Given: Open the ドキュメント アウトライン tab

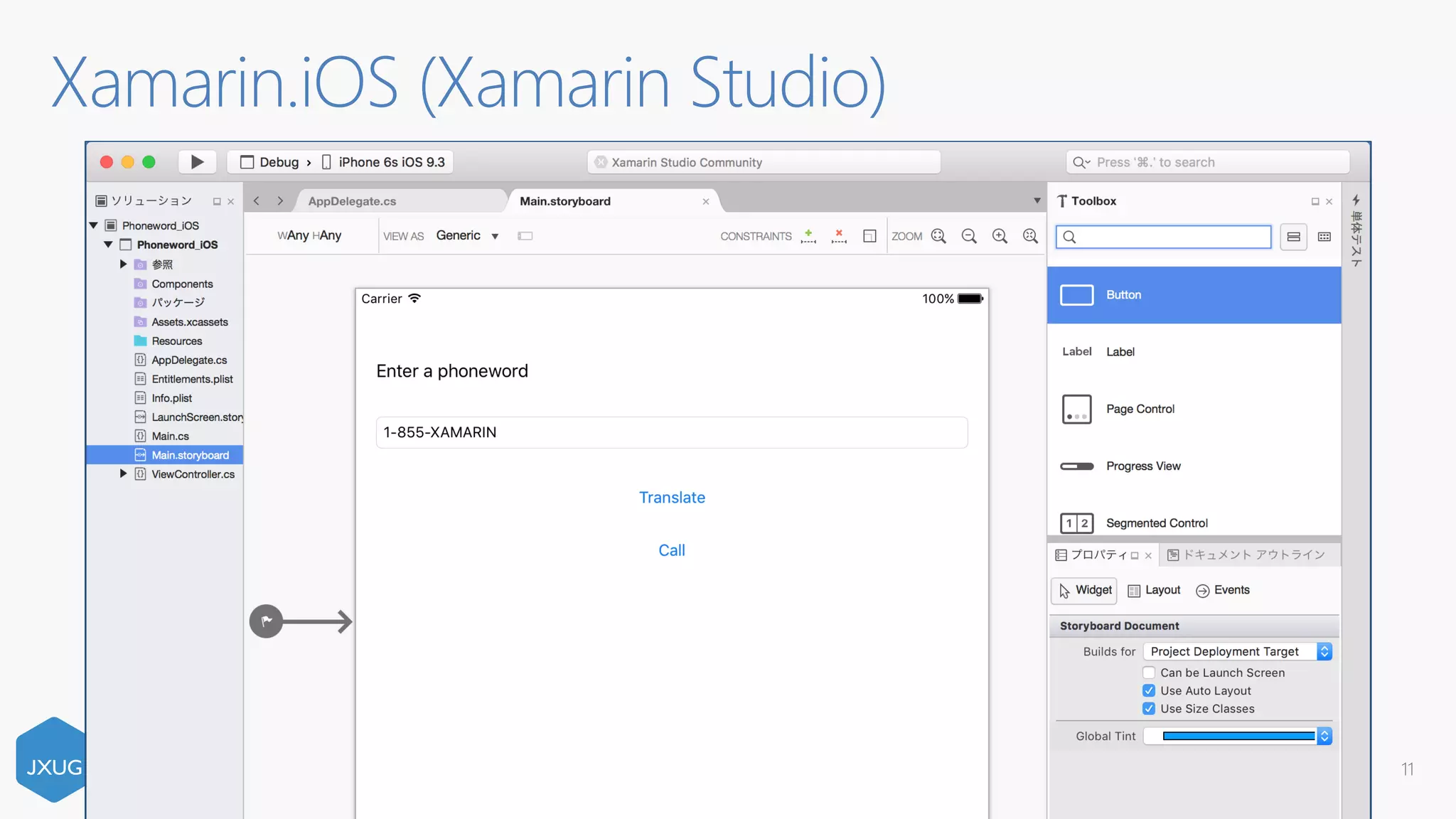Looking at the screenshot, I should pos(1246,555).
